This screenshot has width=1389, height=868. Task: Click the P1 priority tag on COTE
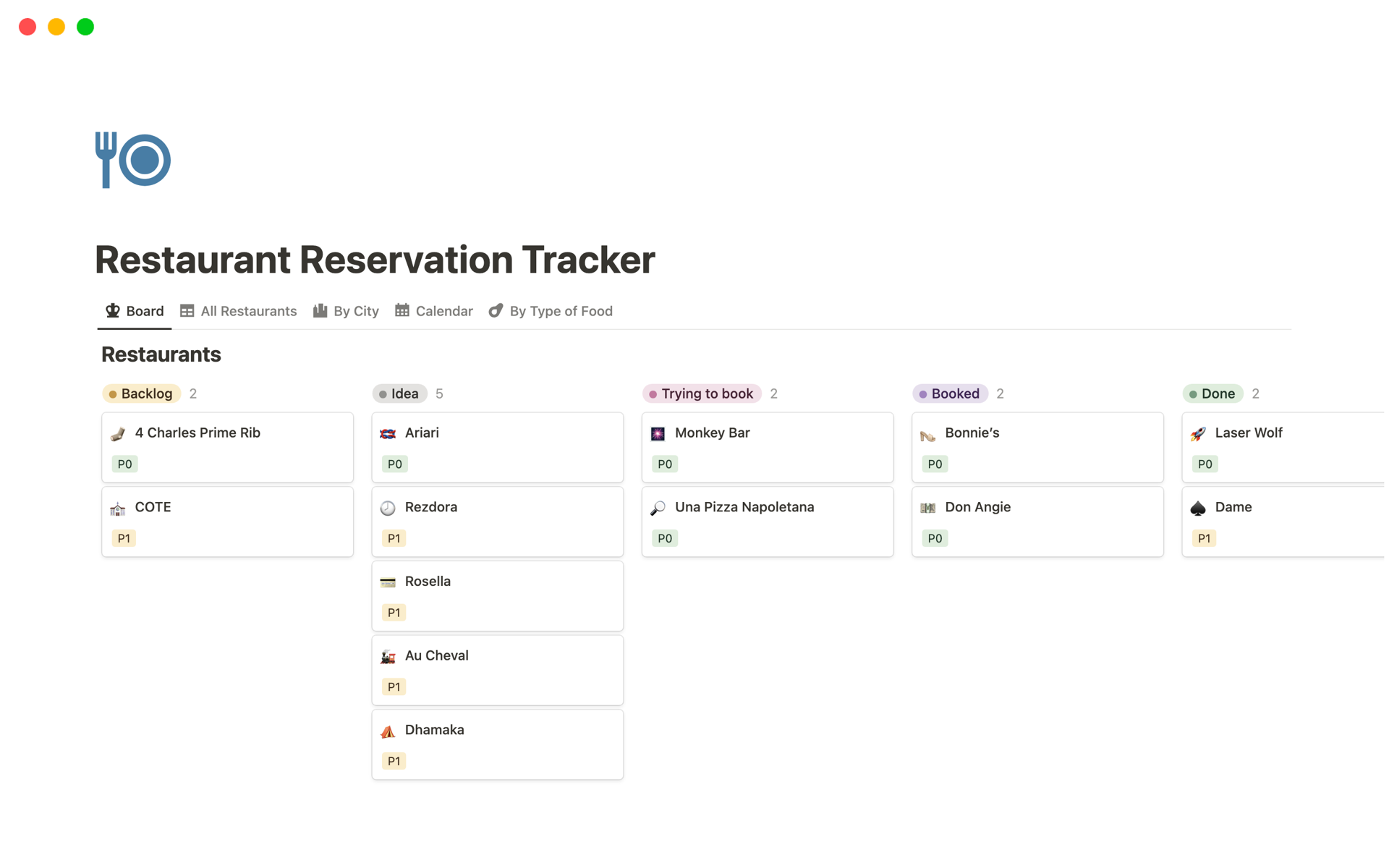(124, 538)
